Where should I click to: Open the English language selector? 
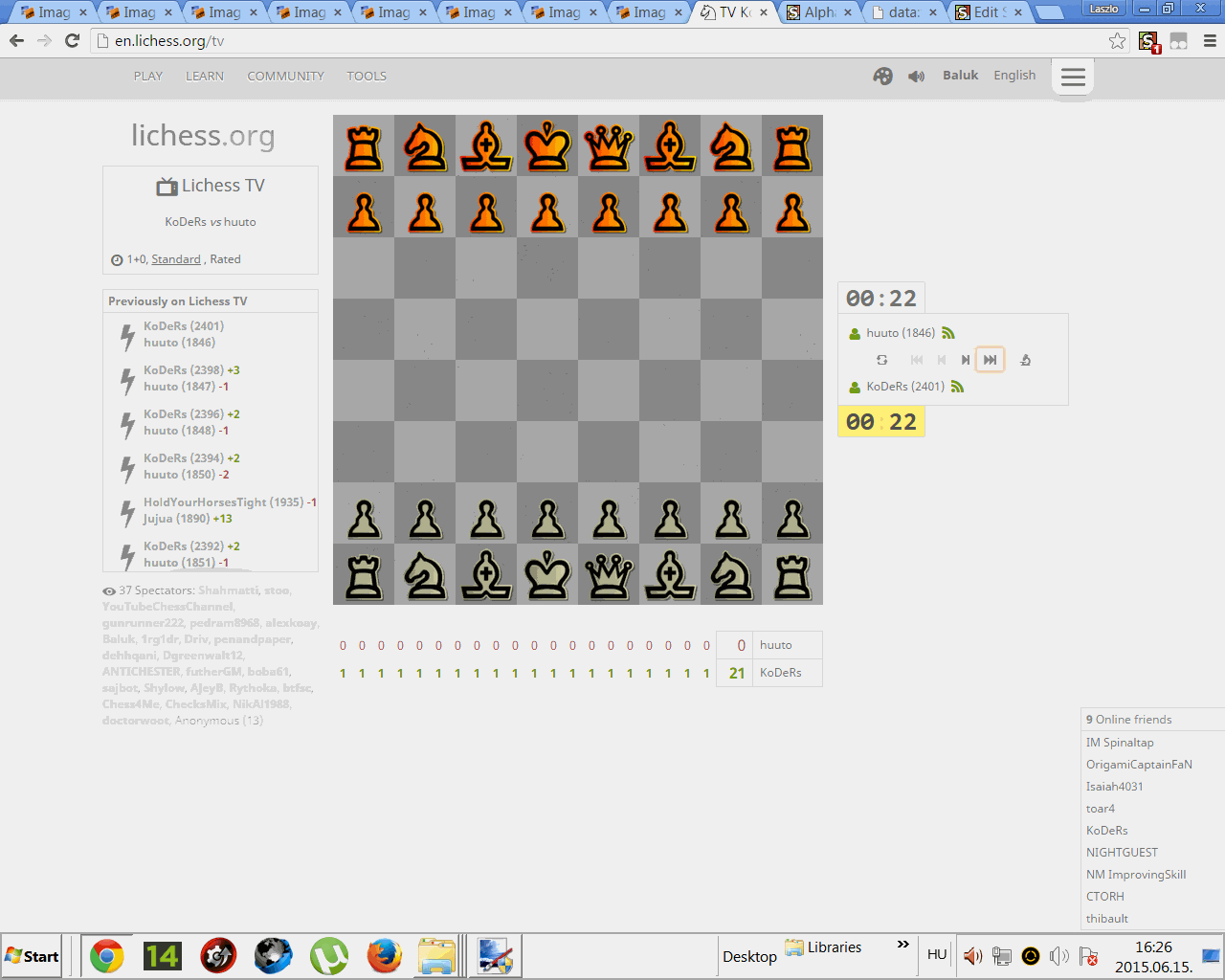pyautogui.click(x=1014, y=75)
